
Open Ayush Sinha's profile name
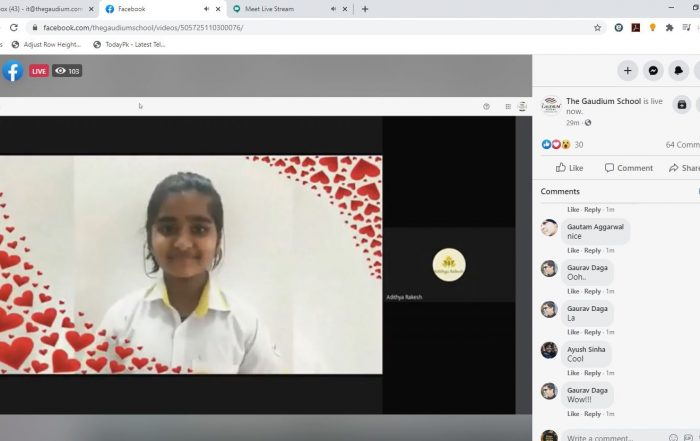586,349
